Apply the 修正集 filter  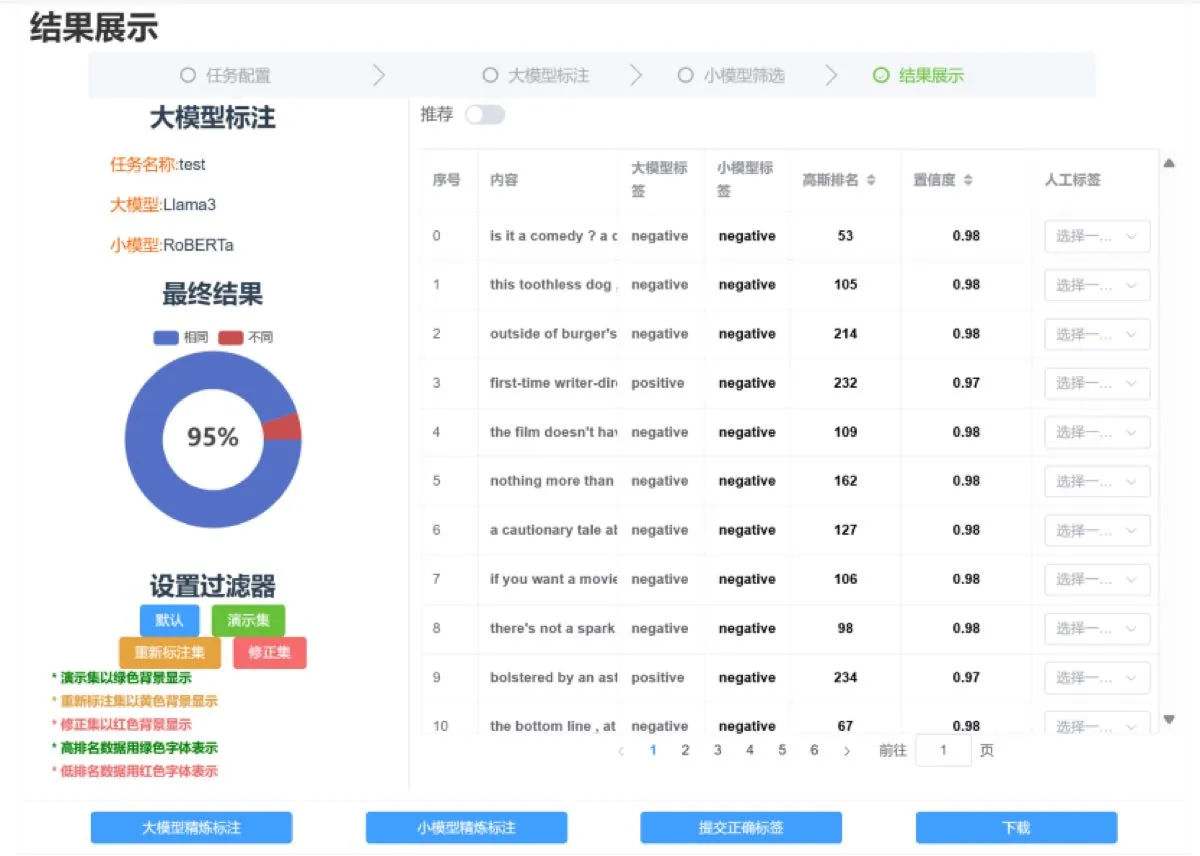tap(270, 653)
